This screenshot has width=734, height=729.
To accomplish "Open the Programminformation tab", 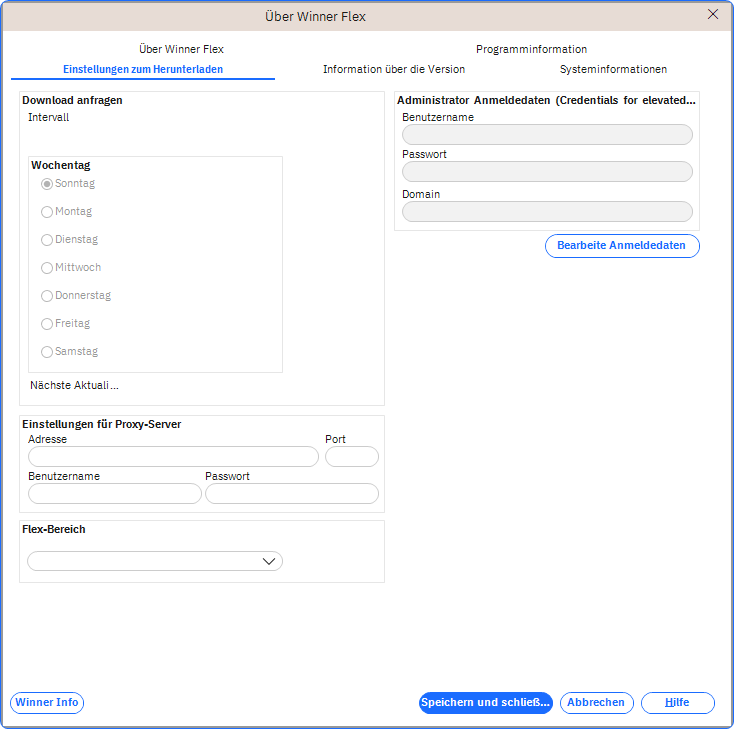I will 531,49.
